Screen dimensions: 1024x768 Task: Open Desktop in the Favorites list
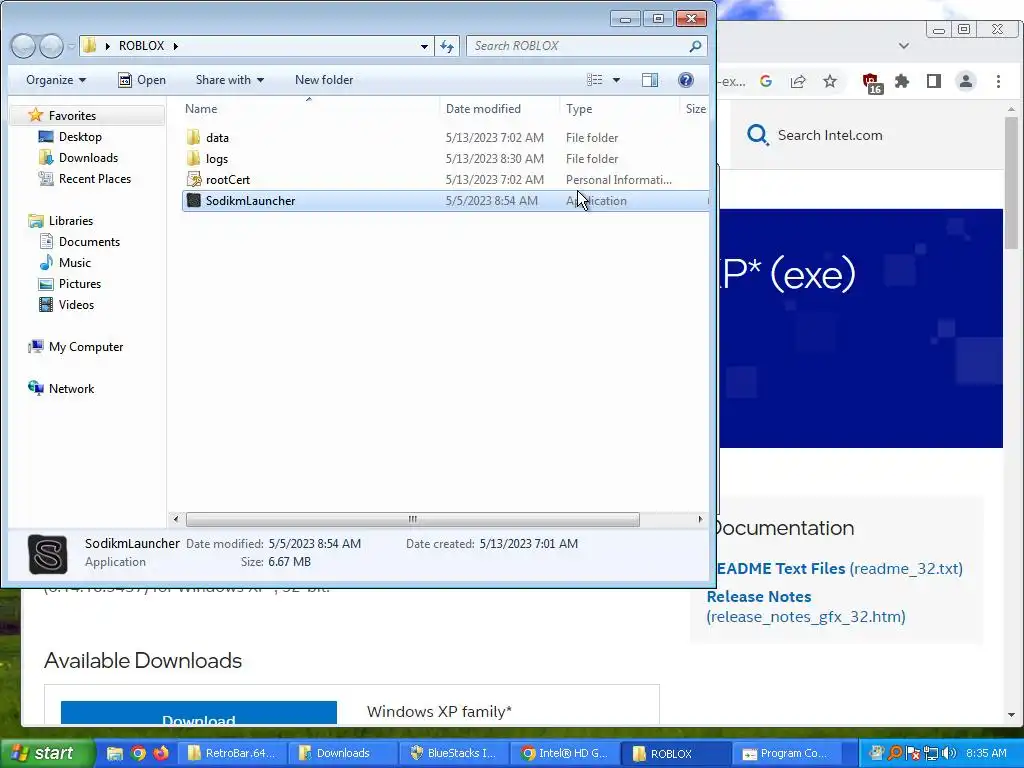pyautogui.click(x=80, y=136)
